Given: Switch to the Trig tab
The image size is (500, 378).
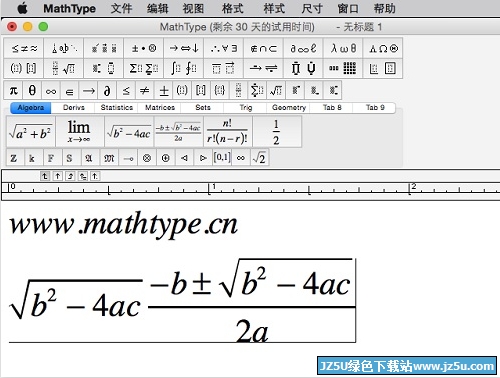Looking at the screenshot, I should click(246, 107).
